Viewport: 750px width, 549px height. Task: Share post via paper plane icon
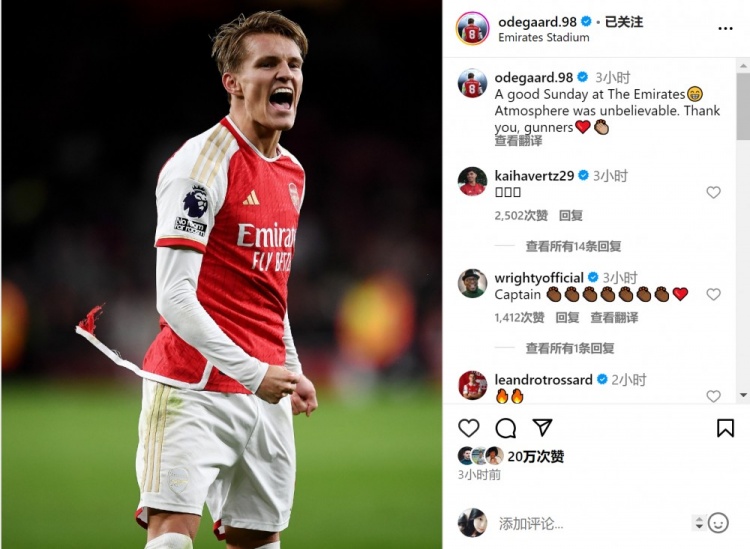[542, 427]
